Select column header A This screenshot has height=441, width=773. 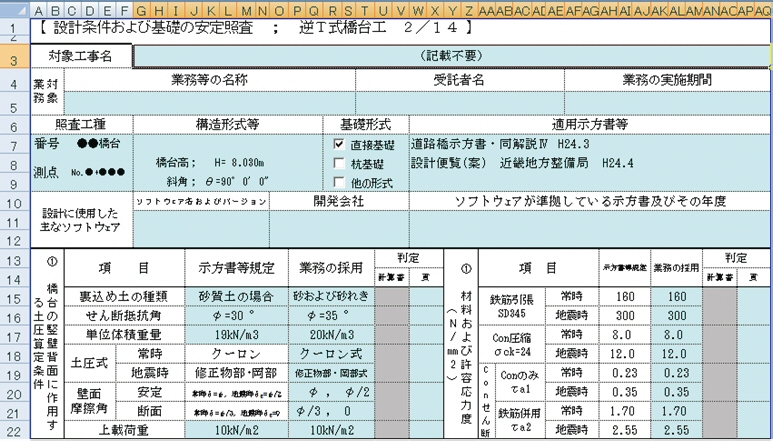click(x=38, y=11)
